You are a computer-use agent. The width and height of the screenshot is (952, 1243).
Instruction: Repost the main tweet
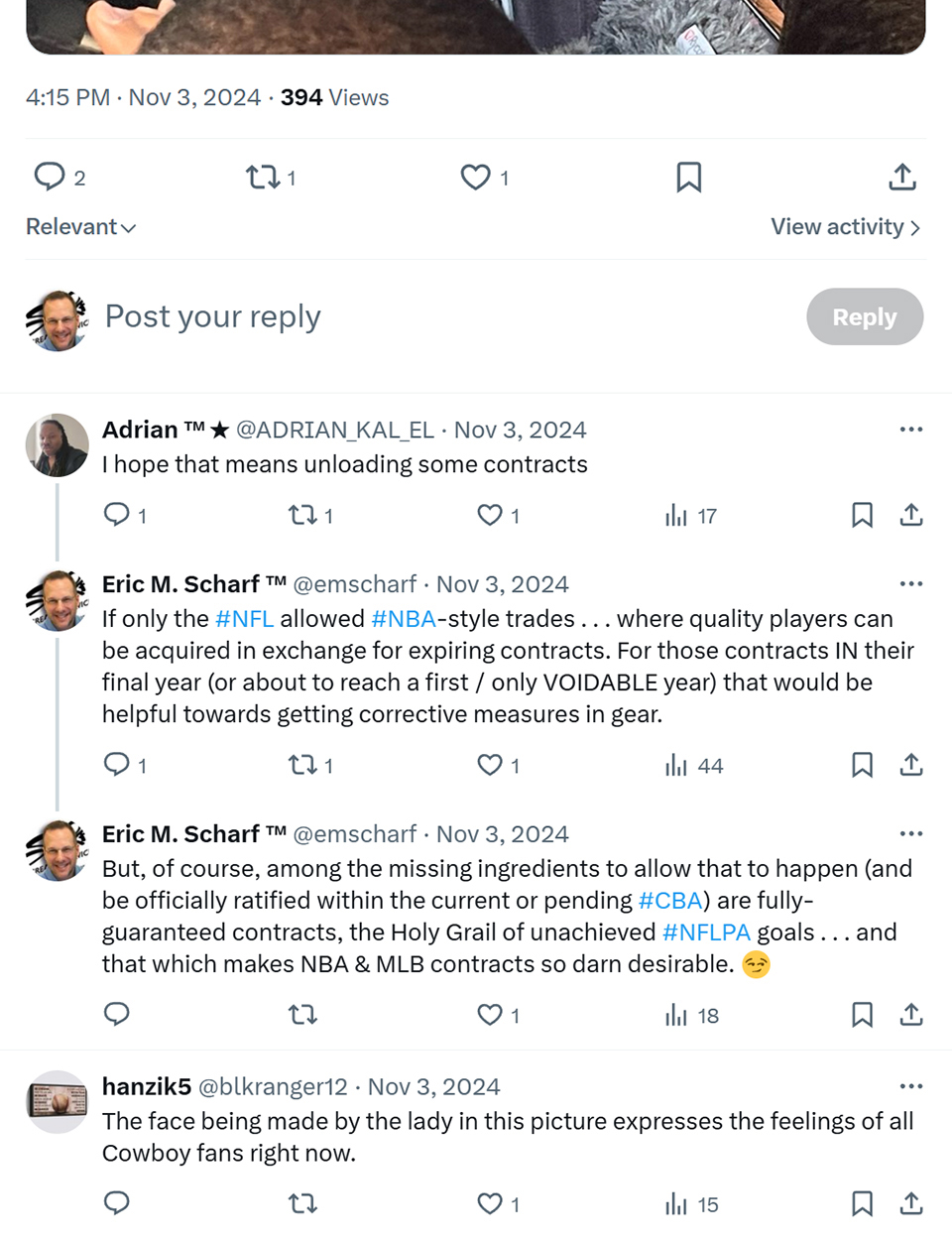(271, 178)
